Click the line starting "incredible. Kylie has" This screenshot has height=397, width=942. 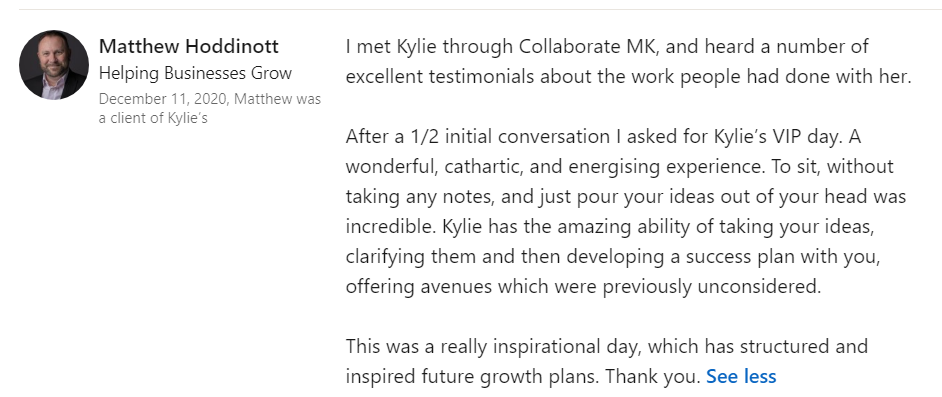609,226
